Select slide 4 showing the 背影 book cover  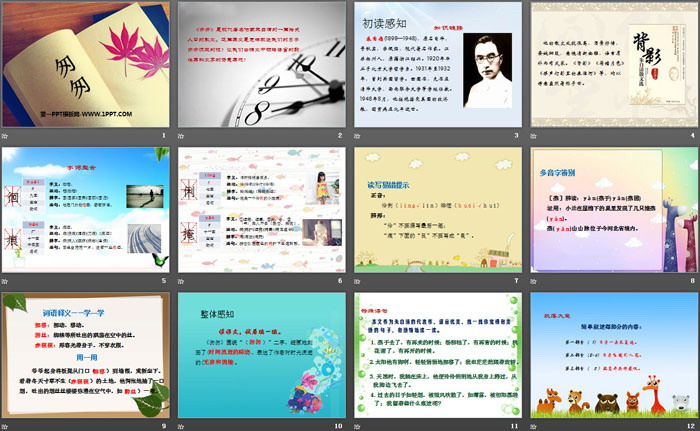tap(612, 64)
